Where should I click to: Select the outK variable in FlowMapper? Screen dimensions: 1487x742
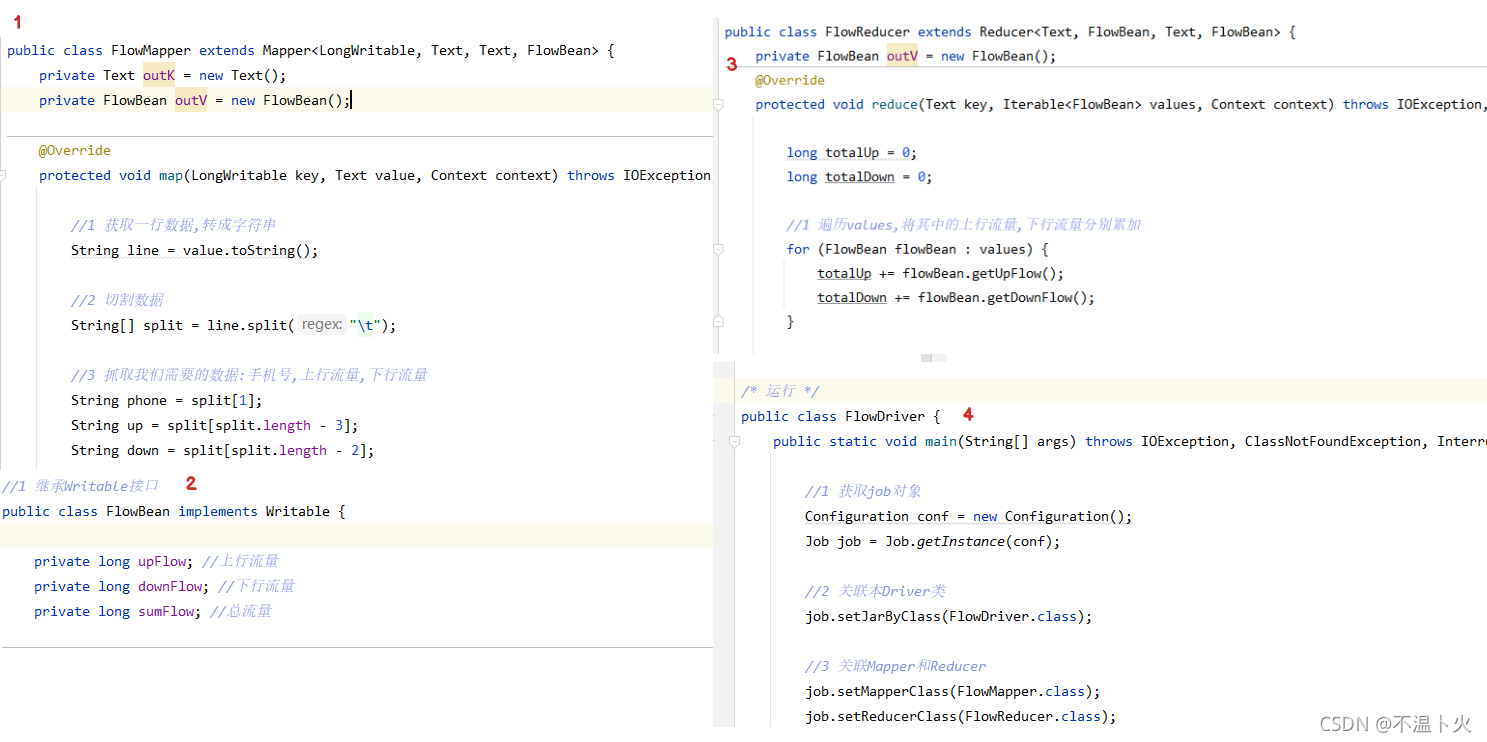pyautogui.click(x=159, y=75)
